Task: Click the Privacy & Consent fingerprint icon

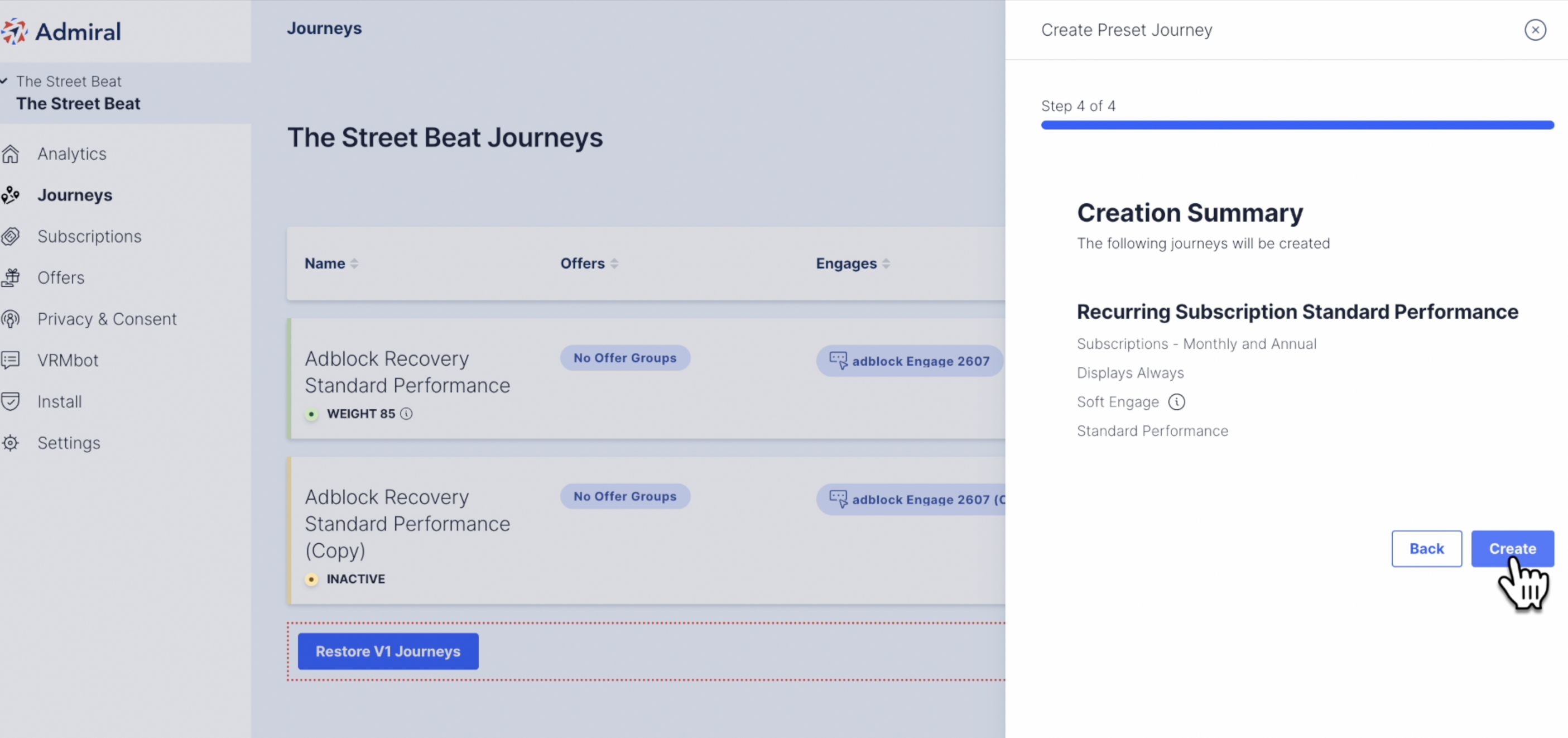Action: tap(11, 319)
